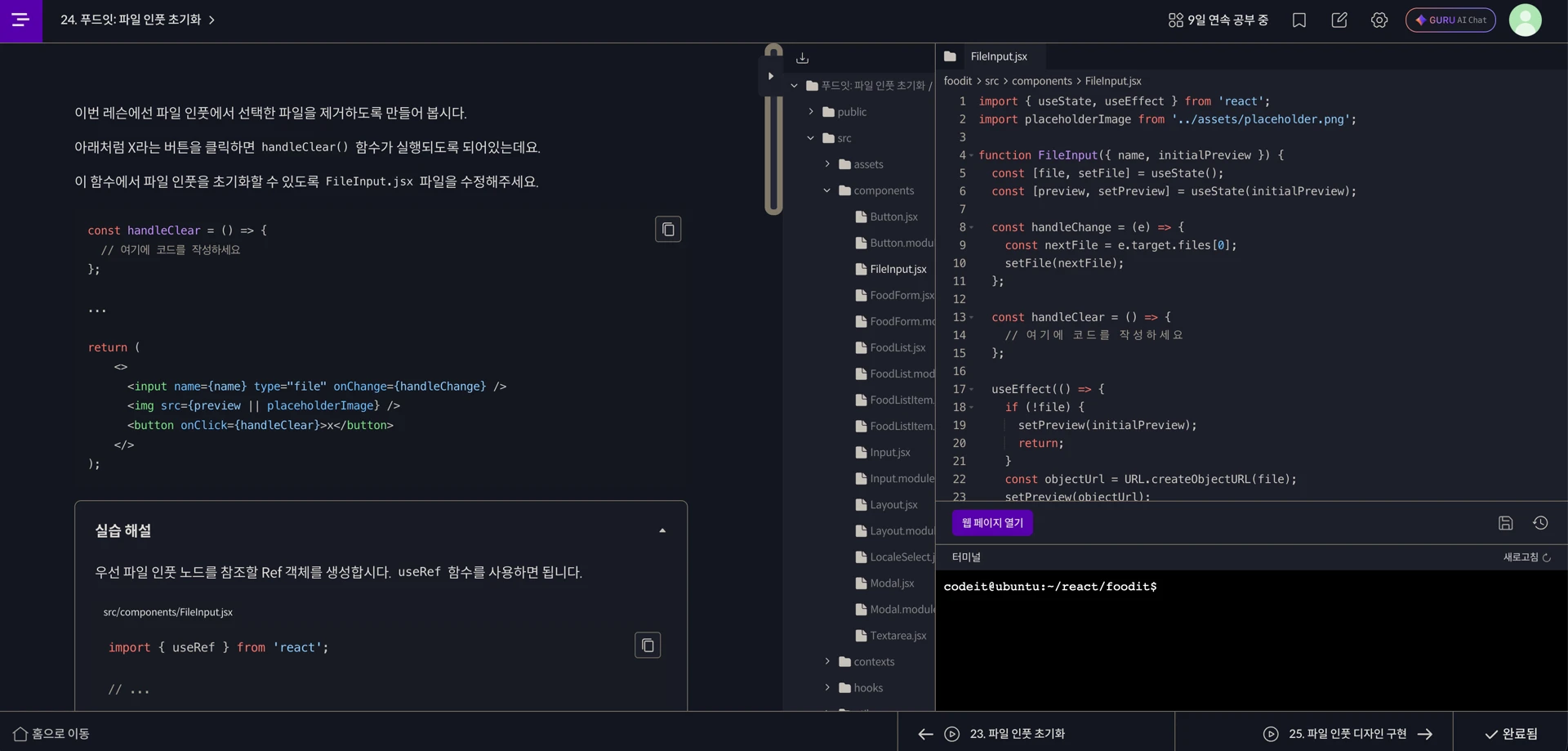Click lesson panel vertical scrollbar
The width and height of the screenshot is (1568, 751).
(773, 129)
